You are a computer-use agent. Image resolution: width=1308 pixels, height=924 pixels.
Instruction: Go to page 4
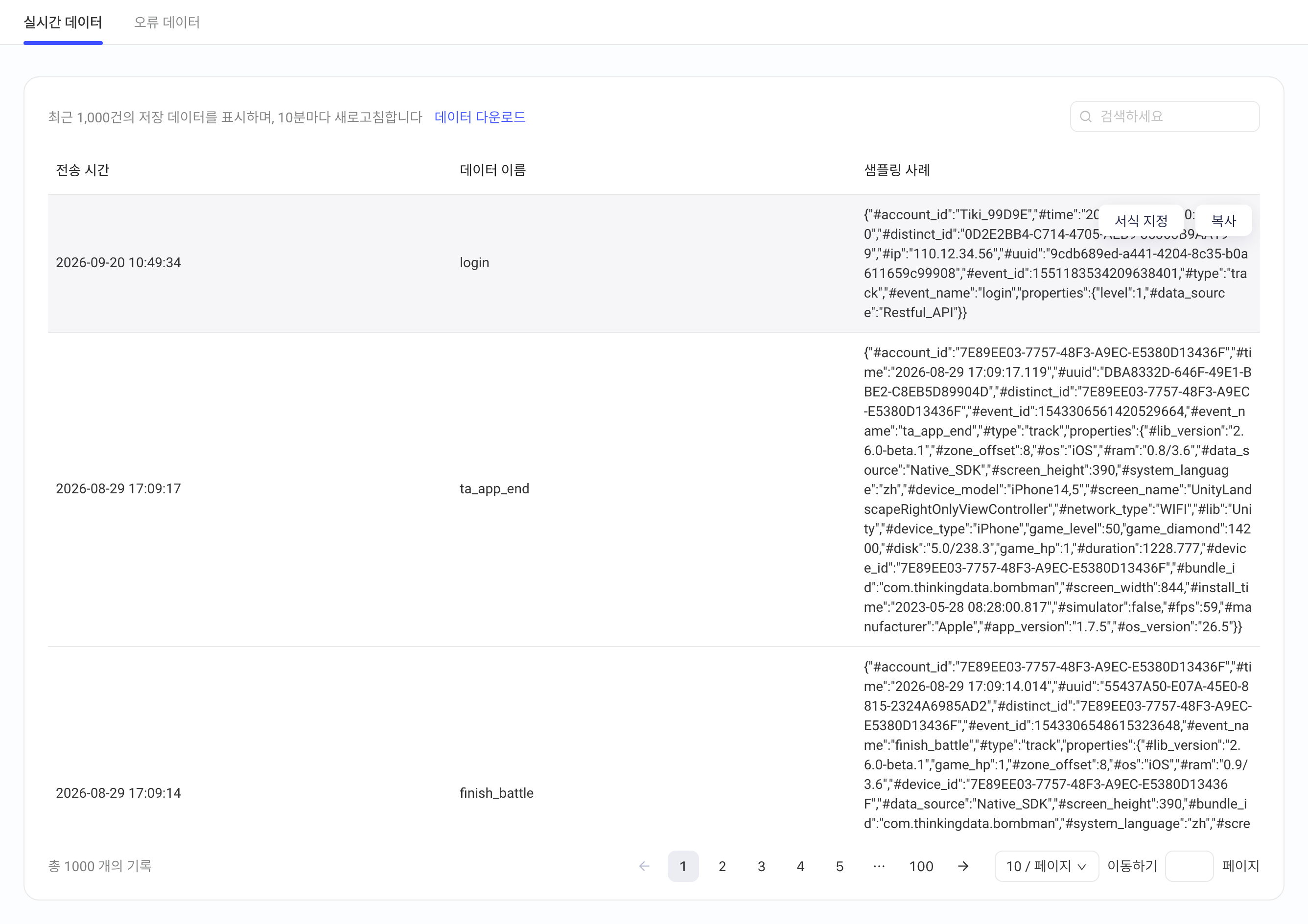(800, 866)
